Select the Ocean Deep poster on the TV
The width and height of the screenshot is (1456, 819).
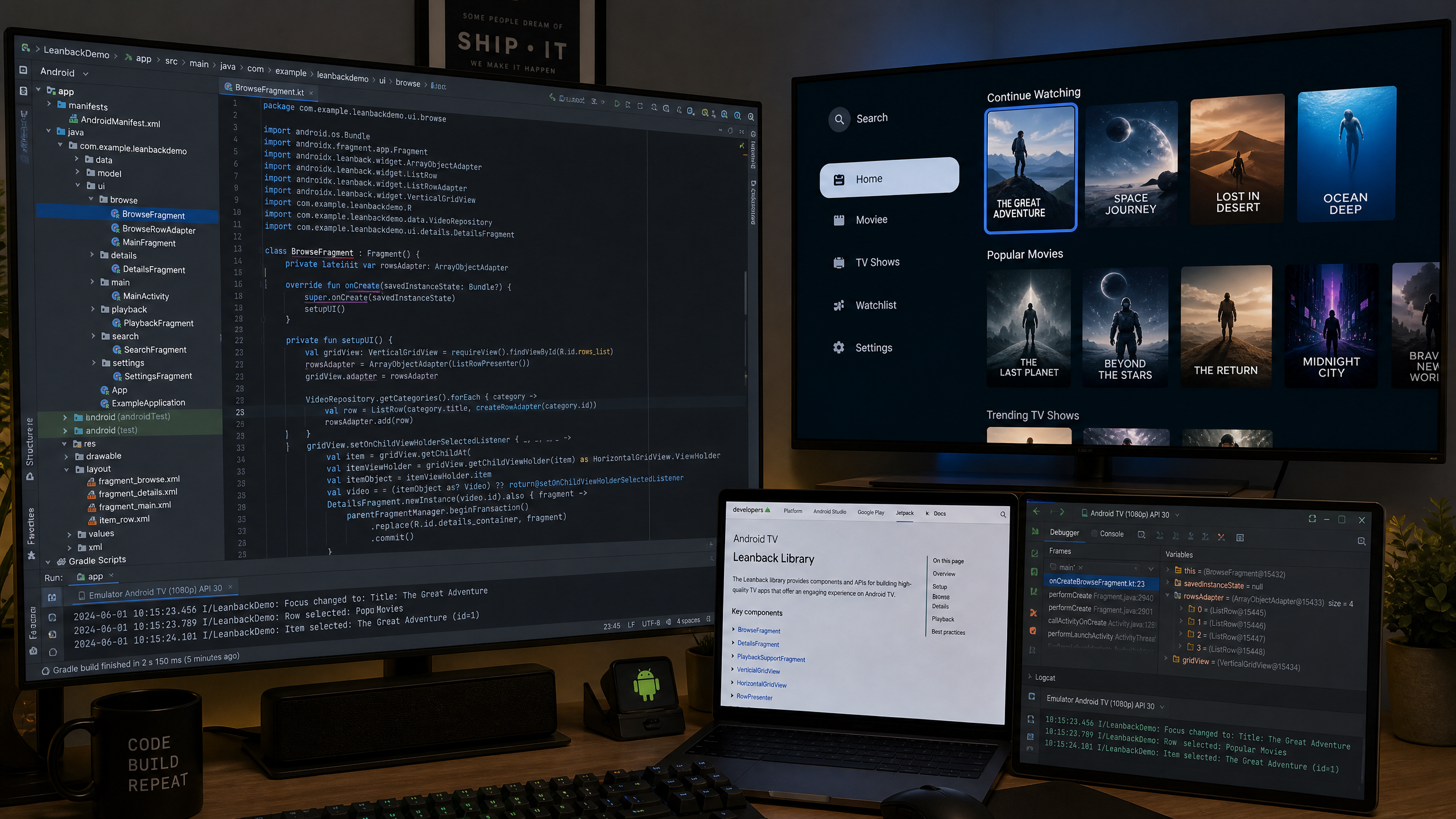coord(1346,154)
